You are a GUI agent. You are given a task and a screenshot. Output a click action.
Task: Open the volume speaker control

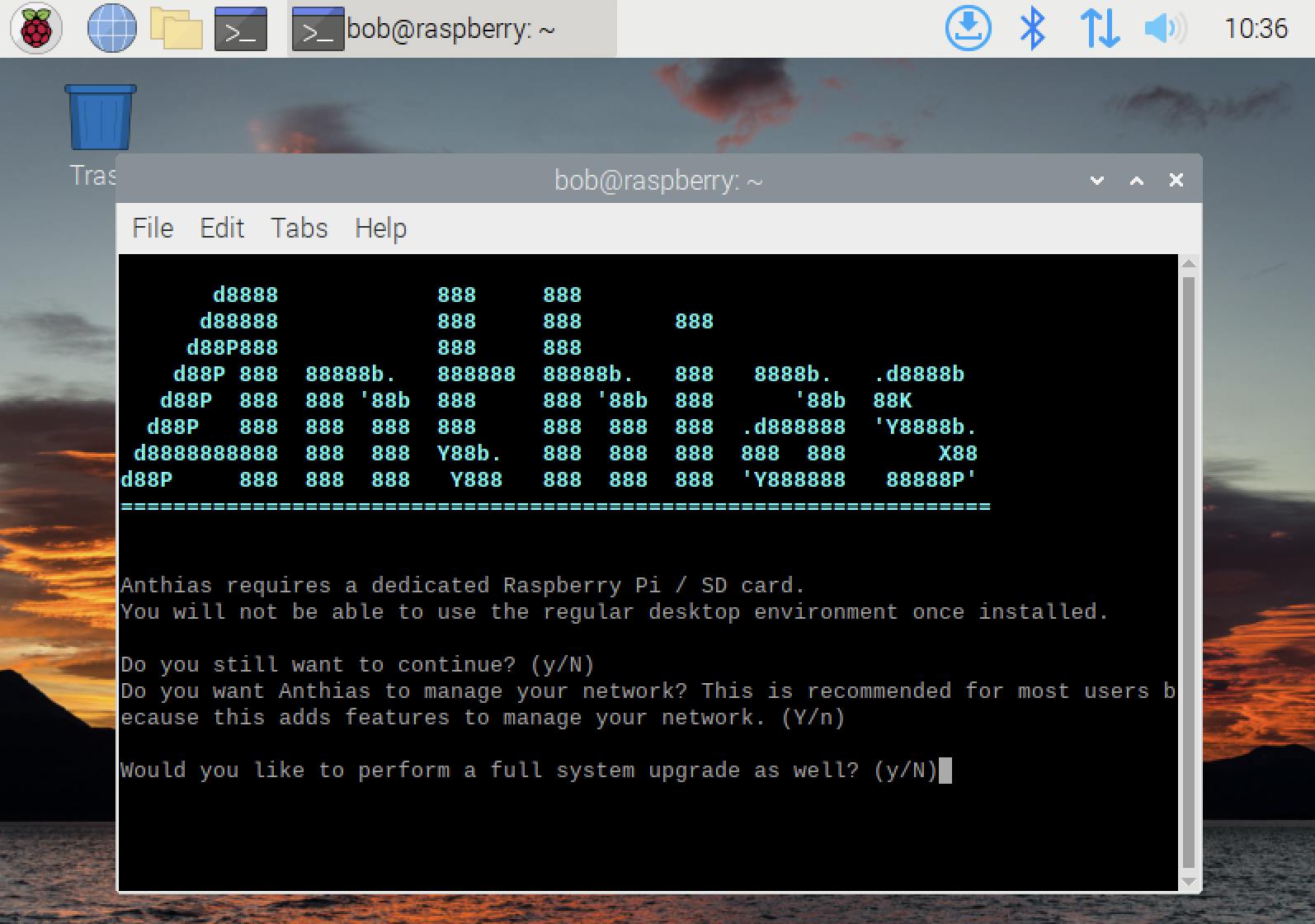(1165, 29)
